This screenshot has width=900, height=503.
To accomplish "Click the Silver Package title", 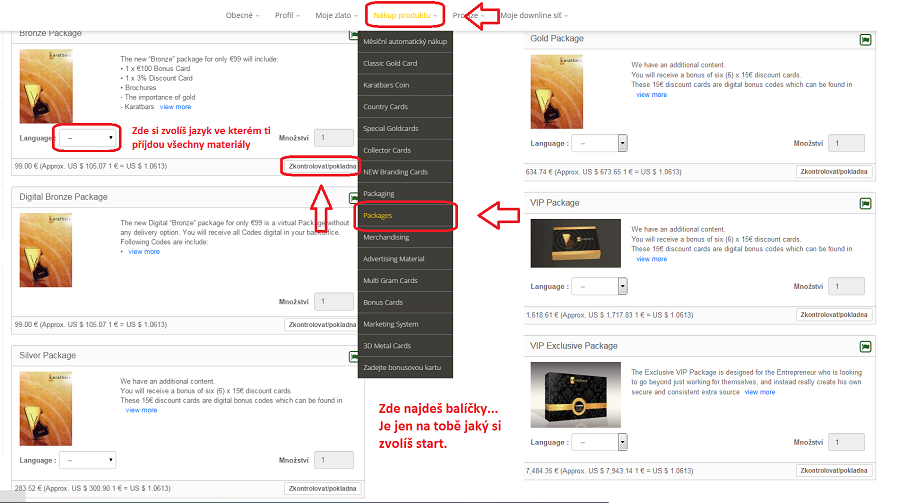I will pyautogui.click(x=48, y=355).
